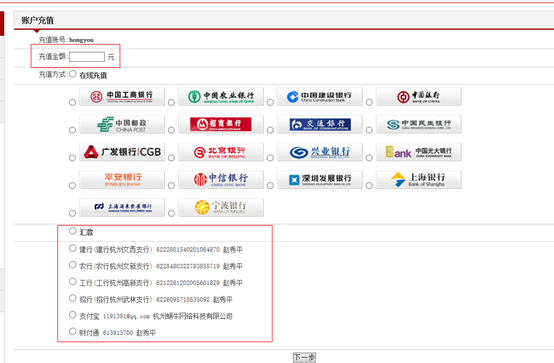Select radio button beside 中国银行 logo

369,103
